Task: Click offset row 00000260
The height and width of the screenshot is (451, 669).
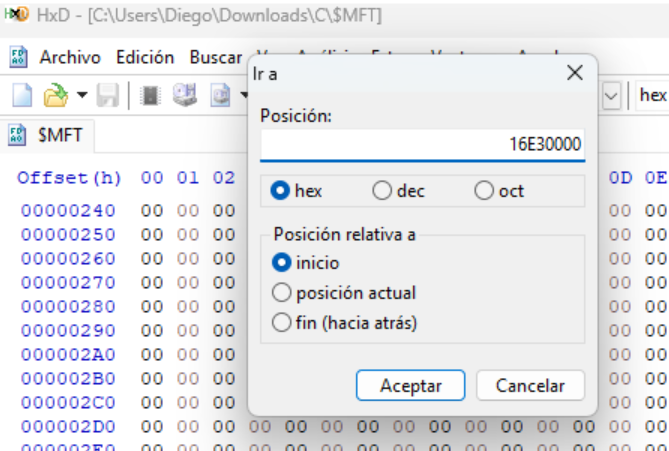Action: (68, 258)
